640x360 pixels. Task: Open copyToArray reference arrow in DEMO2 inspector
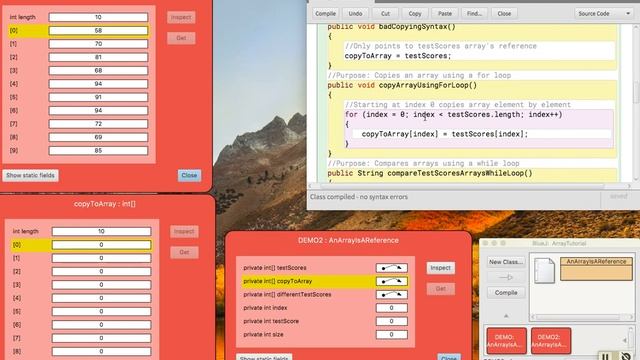click(x=391, y=281)
